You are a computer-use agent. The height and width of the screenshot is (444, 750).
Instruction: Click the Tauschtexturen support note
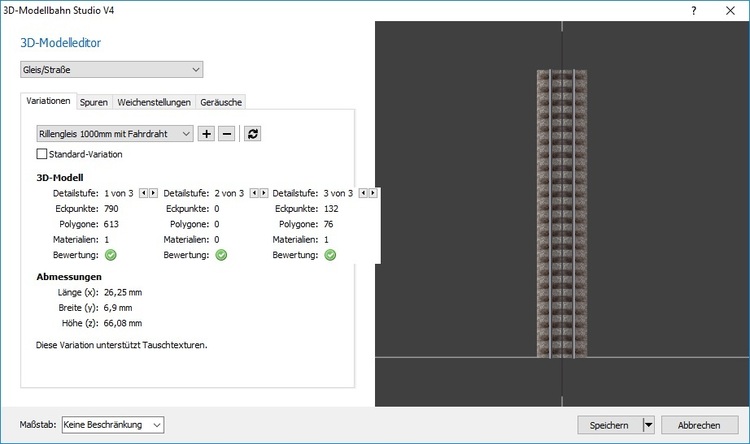tap(121, 345)
